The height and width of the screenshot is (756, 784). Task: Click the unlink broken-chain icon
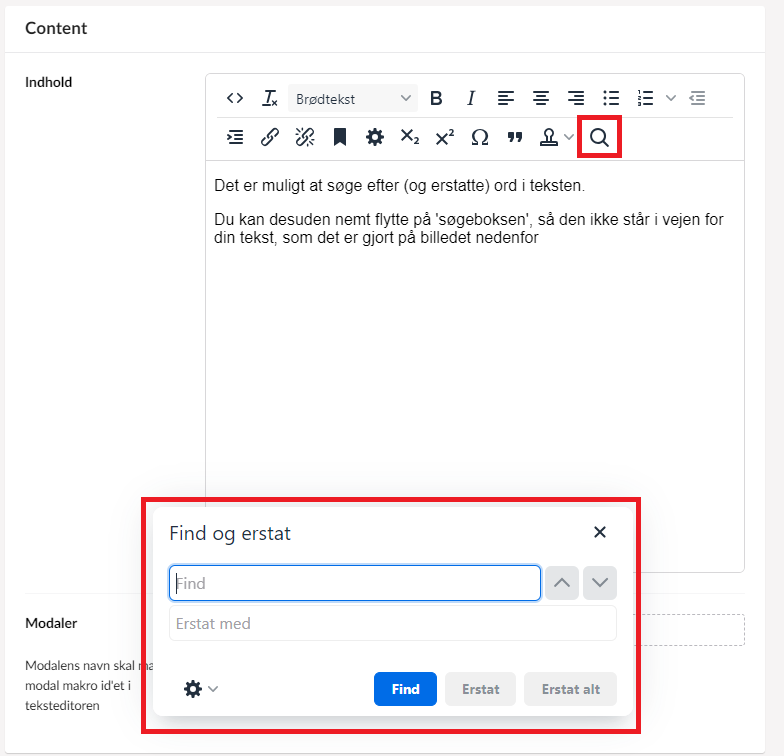[305, 138]
